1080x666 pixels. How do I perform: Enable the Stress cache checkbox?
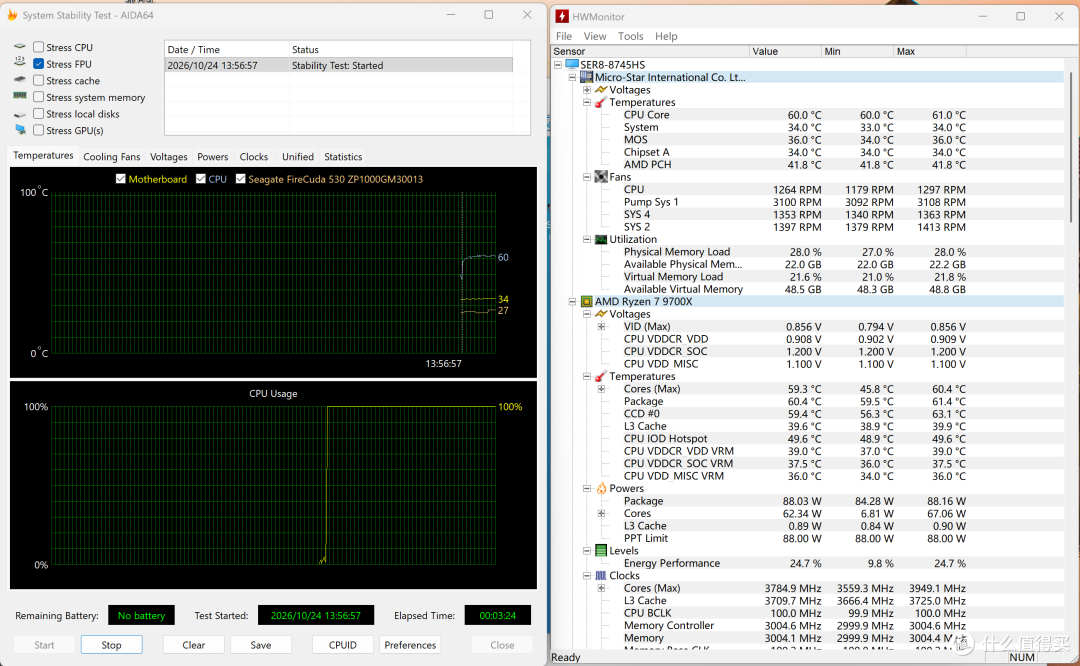[39, 80]
